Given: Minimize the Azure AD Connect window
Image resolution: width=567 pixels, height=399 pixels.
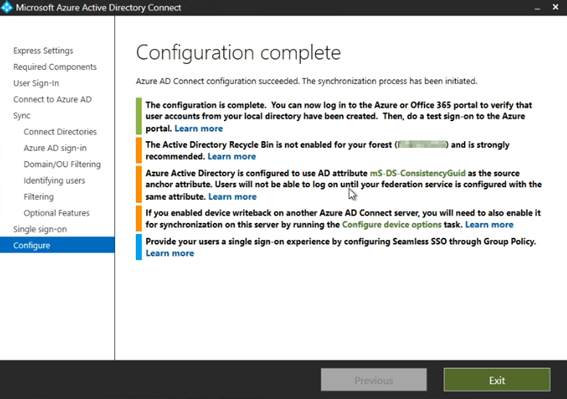Looking at the screenshot, I should click(x=537, y=8).
